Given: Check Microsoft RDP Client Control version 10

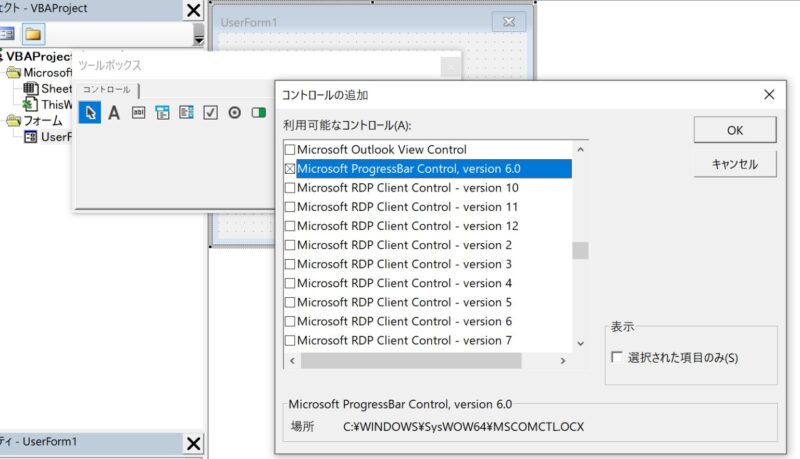Looking at the screenshot, I should [x=290, y=188].
